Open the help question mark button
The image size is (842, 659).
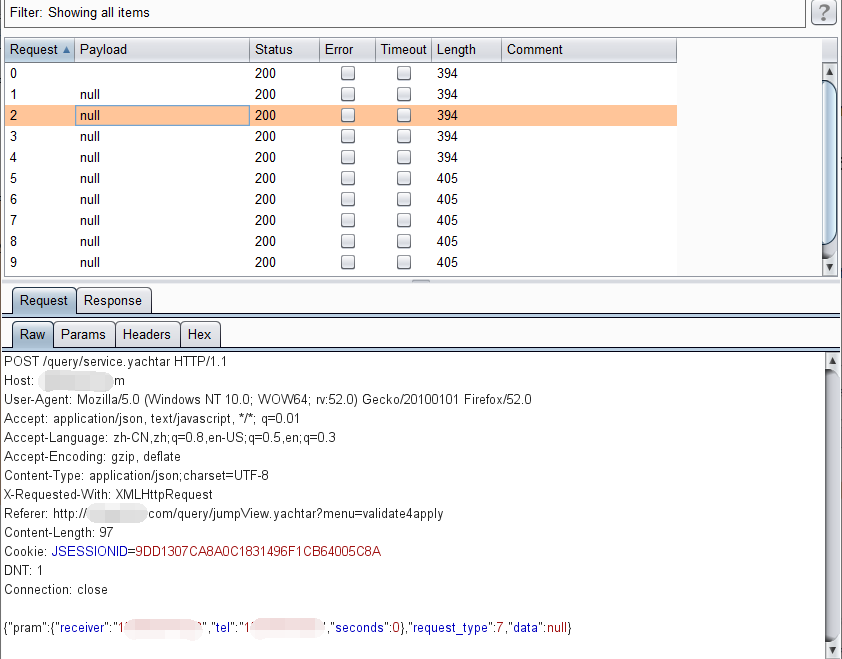[824, 12]
